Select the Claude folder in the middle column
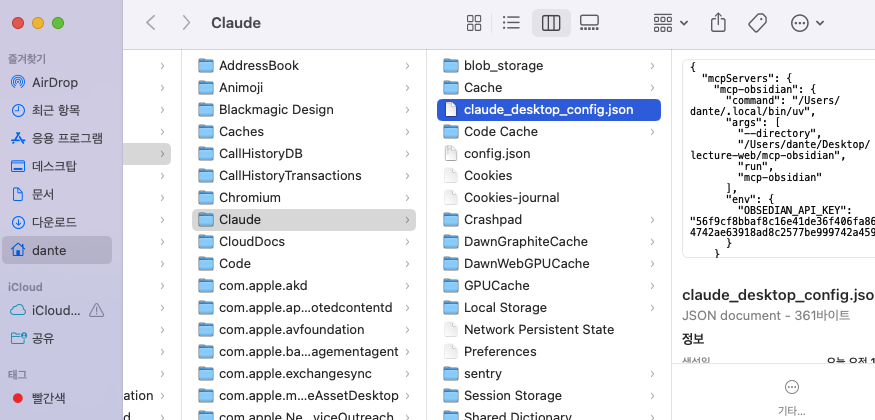This screenshot has height=420, width=875. (304, 220)
